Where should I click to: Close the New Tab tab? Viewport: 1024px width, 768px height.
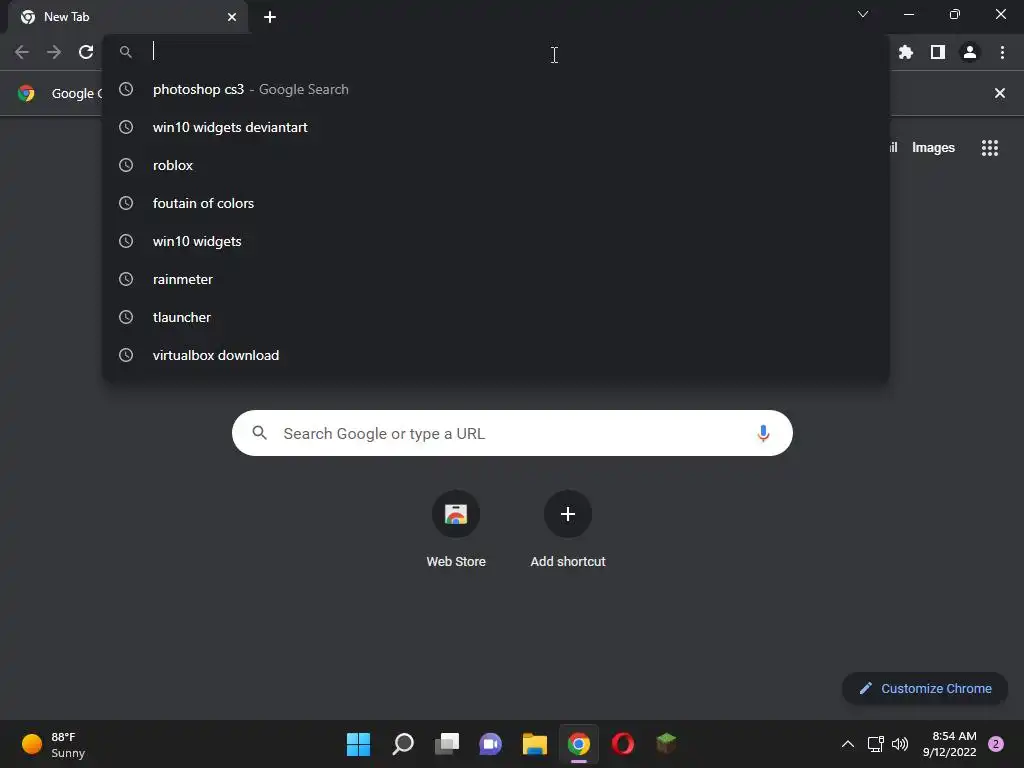click(x=232, y=17)
